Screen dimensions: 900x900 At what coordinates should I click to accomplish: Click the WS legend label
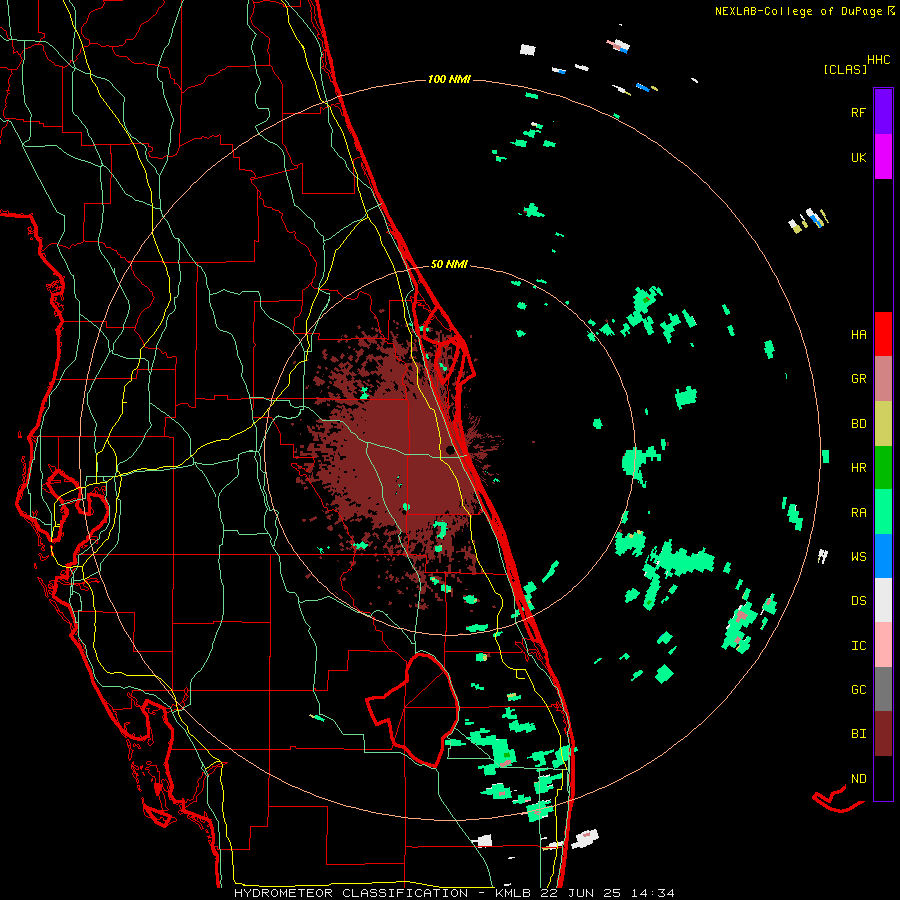(x=858, y=556)
